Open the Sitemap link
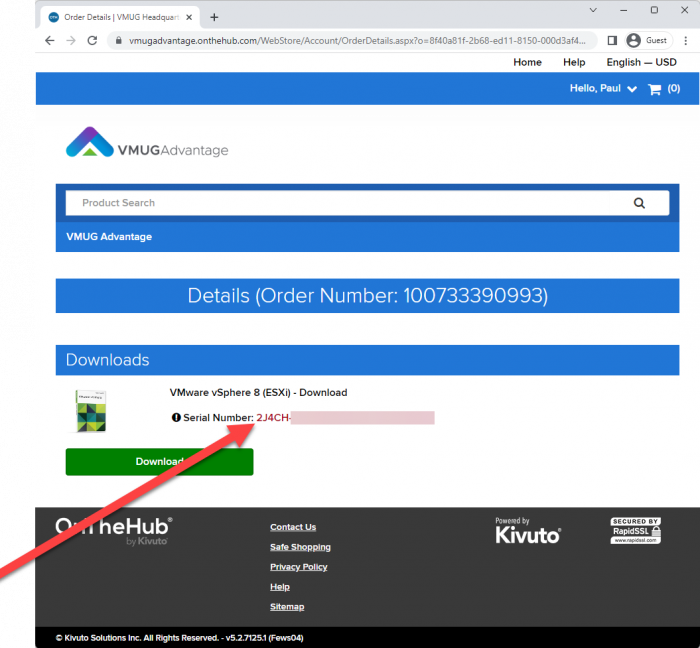700x648 pixels. pos(287,606)
